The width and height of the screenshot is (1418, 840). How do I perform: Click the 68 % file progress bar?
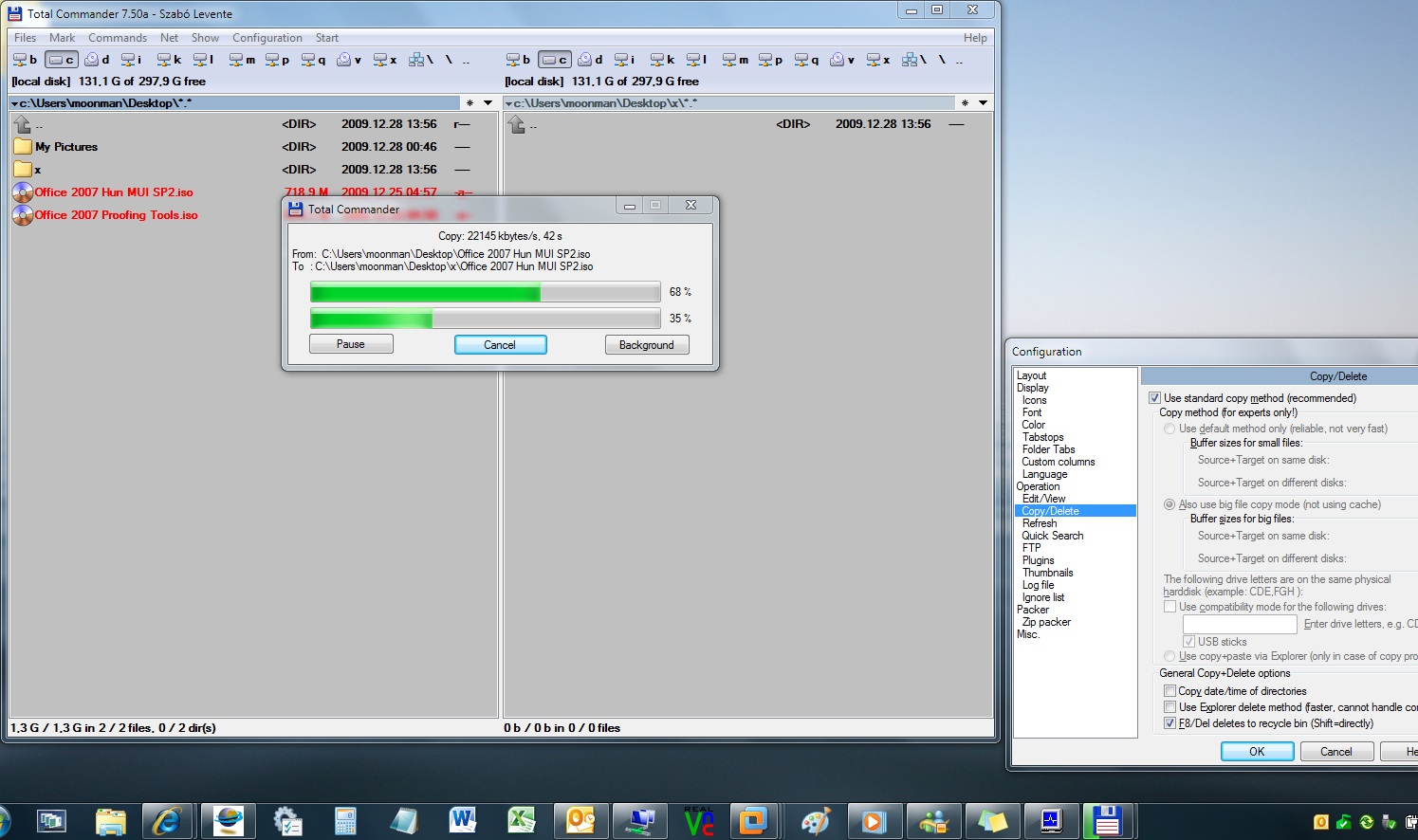click(485, 292)
